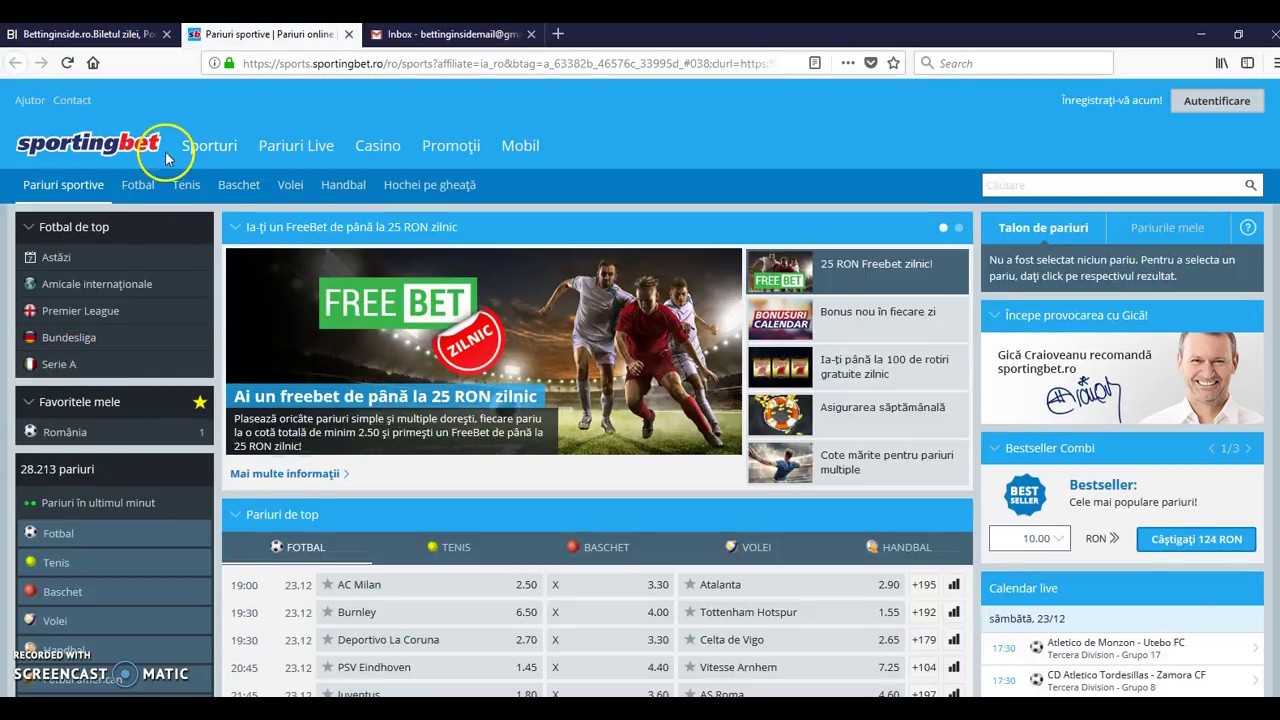This screenshot has width=1280, height=720.
Task: Open the bet slip help question icon
Action: pyautogui.click(x=1248, y=227)
